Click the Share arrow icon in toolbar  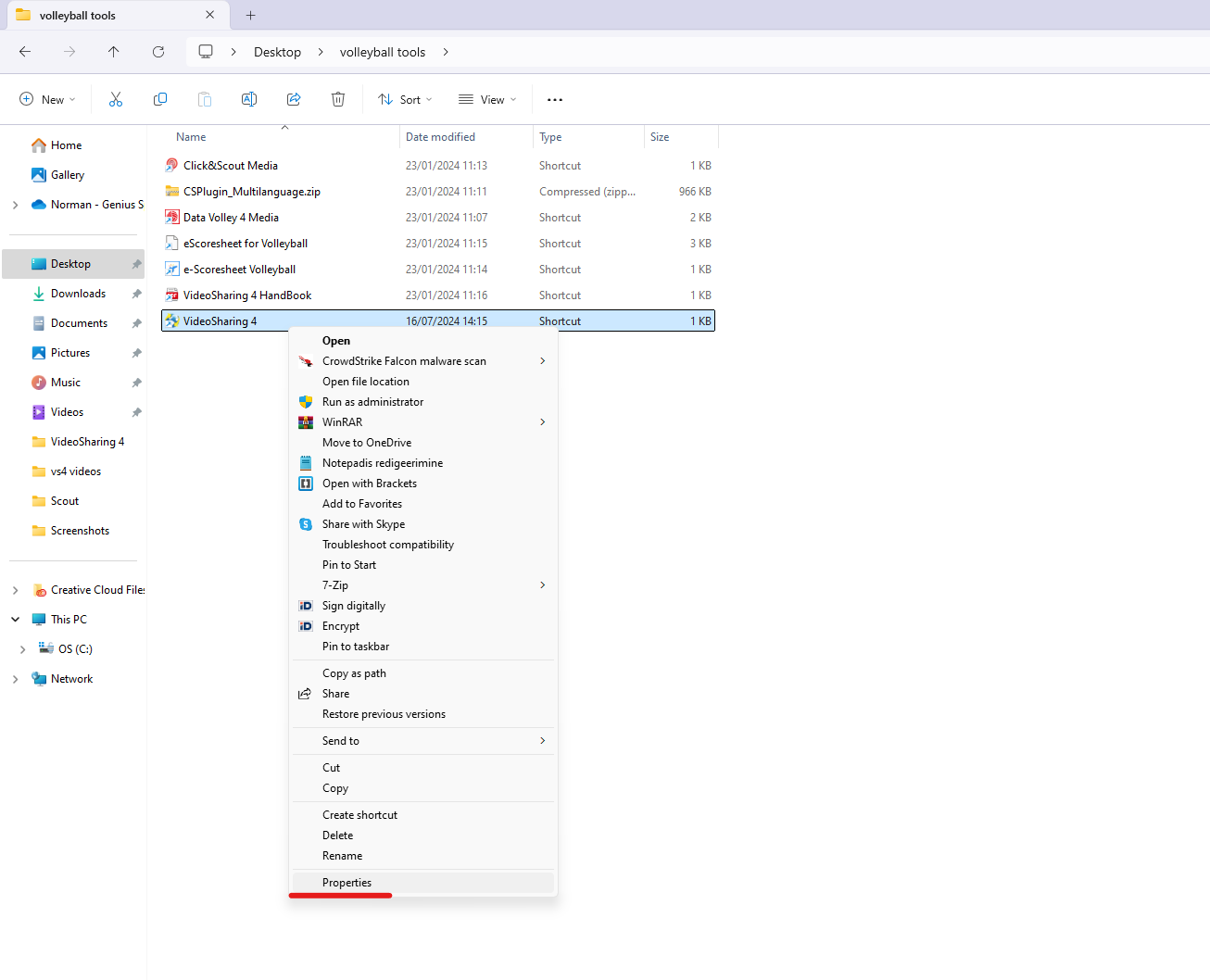click(x=294, y=99)
